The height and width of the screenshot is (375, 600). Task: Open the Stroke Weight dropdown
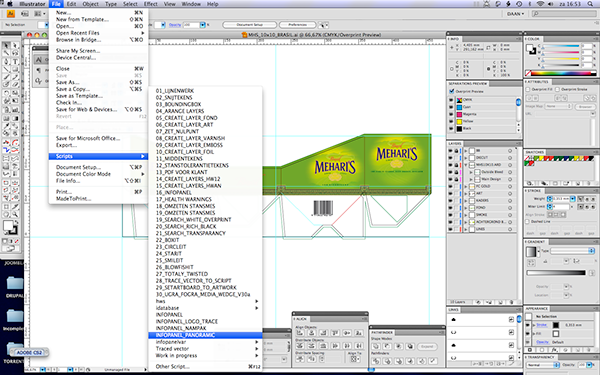tap(573, 199)
